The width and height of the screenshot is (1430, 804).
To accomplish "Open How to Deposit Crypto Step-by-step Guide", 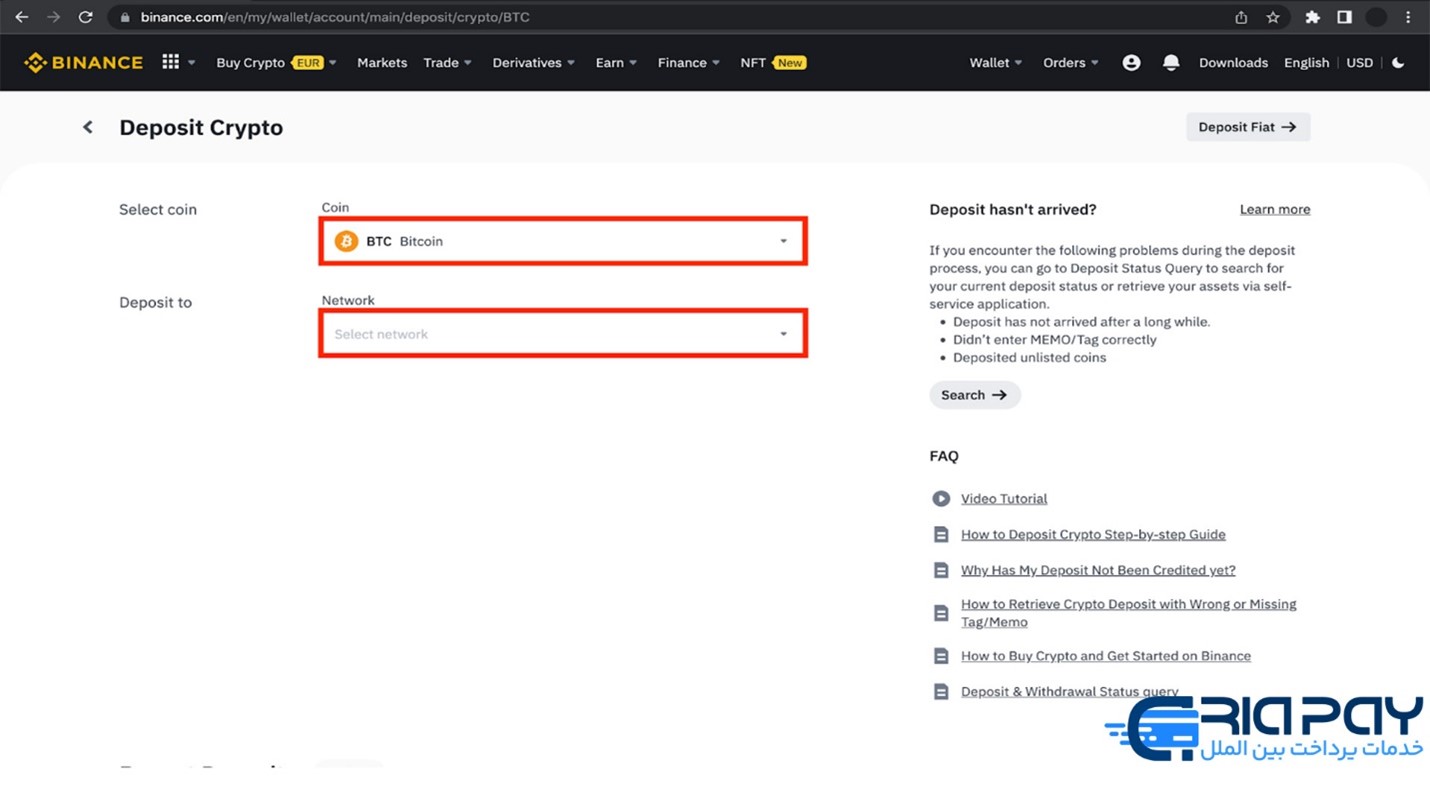I will [1093, 534].
